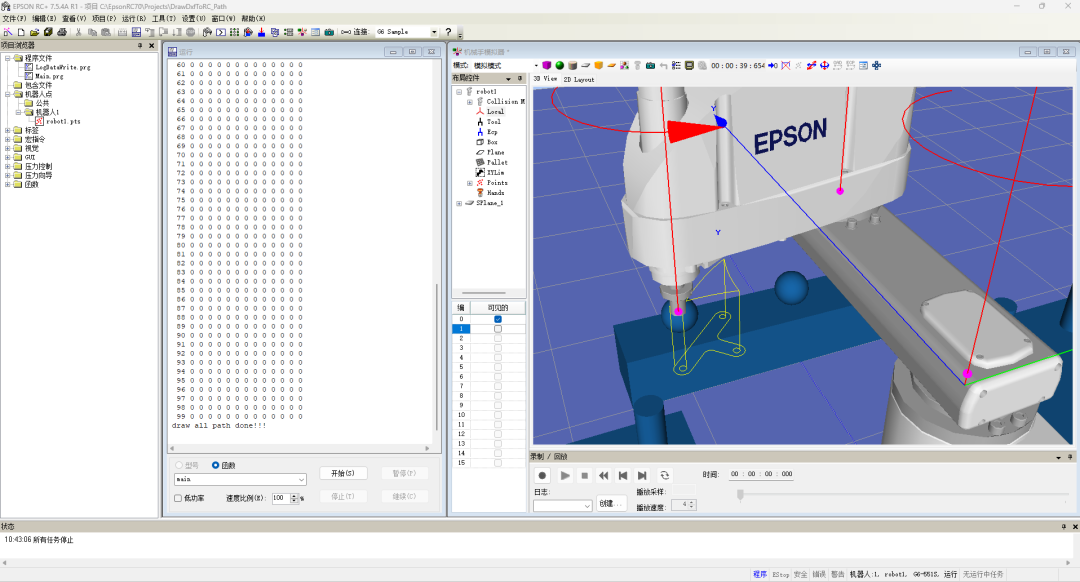Image resolution: width=1080 pixels, height=582 pixels.
Task: Select robot1.pts in project explorer
Action: coord(63,121)
